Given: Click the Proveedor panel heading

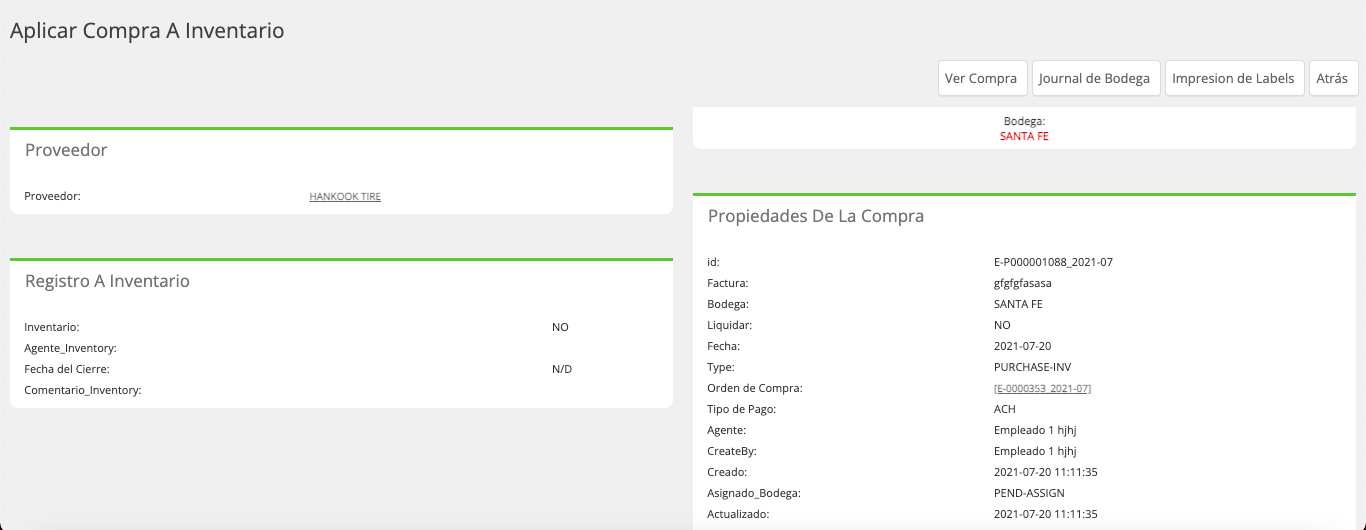Looking at the screenshot, I should tap(66, 150).
